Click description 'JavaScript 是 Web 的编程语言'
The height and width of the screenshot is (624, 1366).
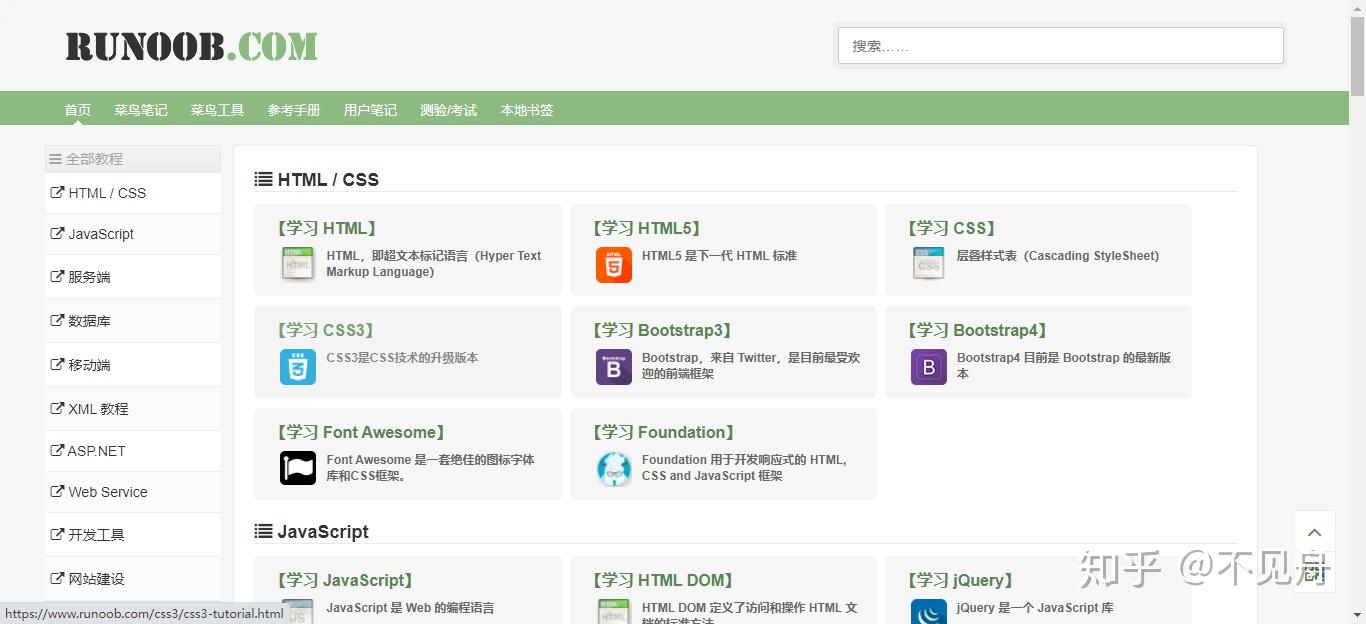(410, 608)
